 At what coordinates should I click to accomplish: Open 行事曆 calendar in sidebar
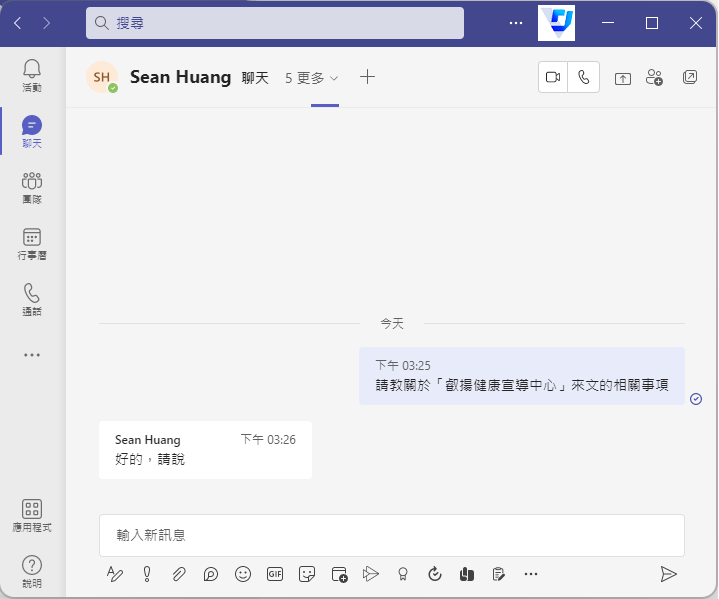32,243
